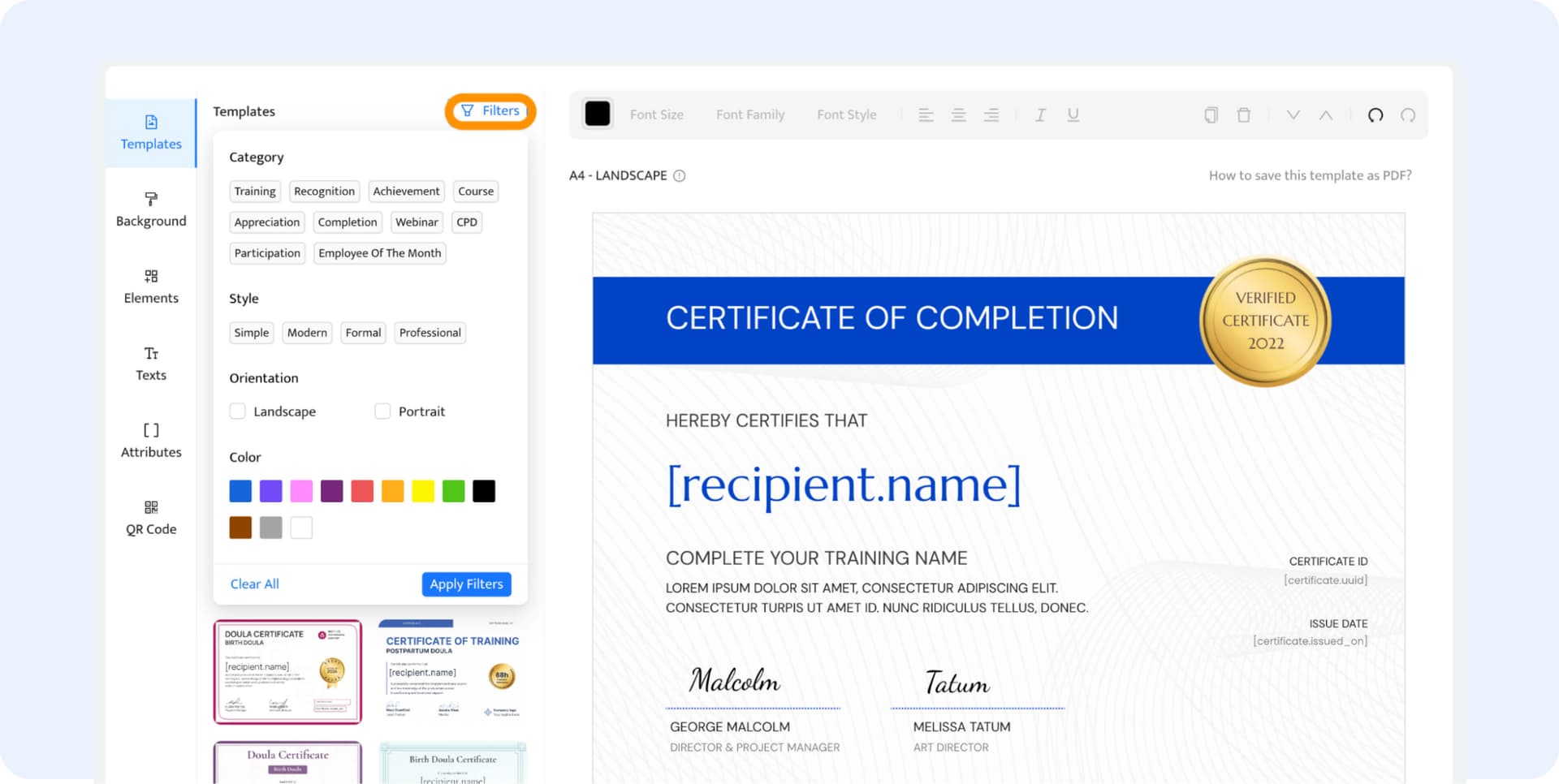Image resolution: width=1559 pixels, height=784 pixels.
Task: Expand the Font Style dropdown
Action: (846, 115)
